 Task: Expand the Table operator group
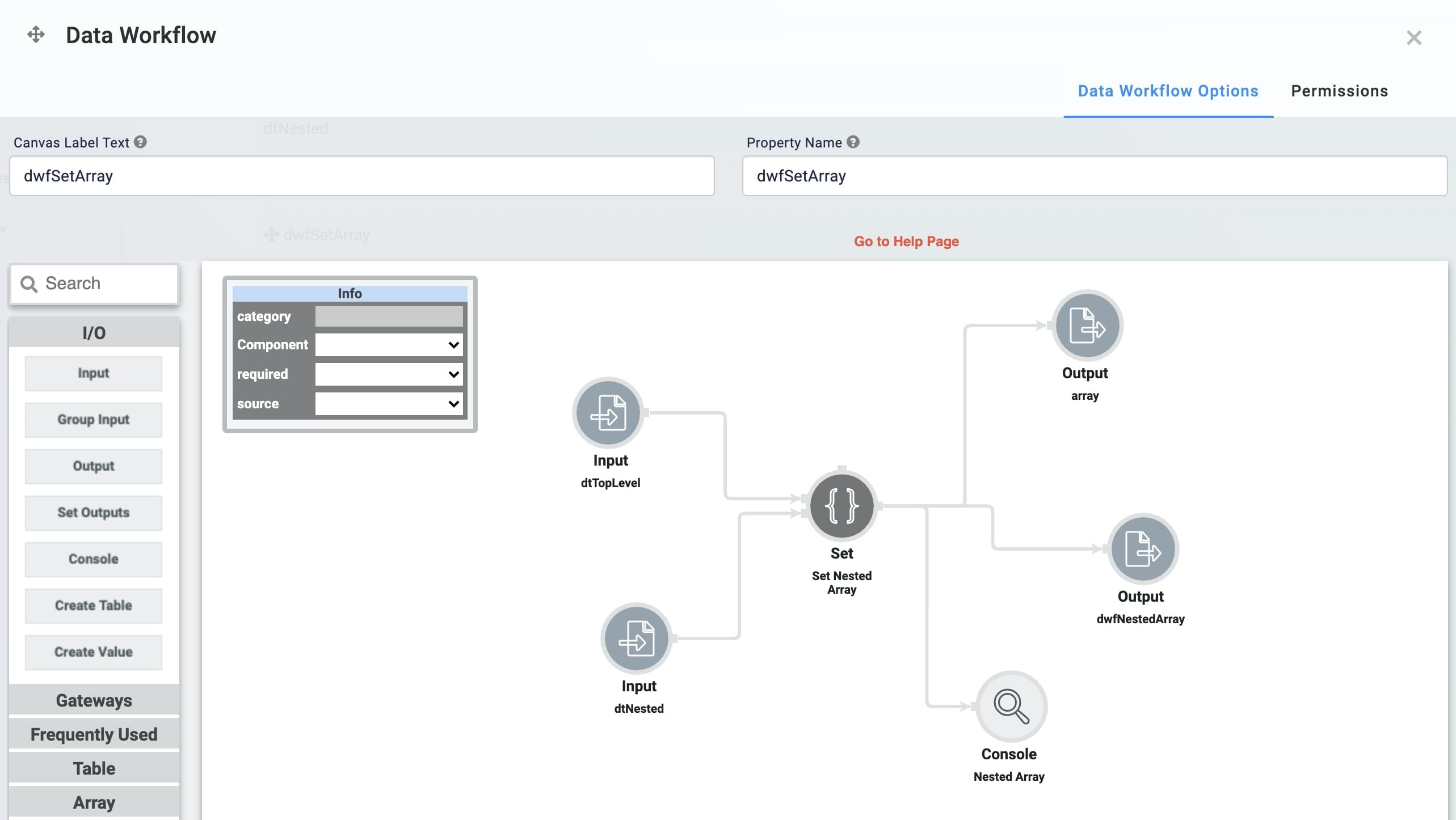point(94,768)
